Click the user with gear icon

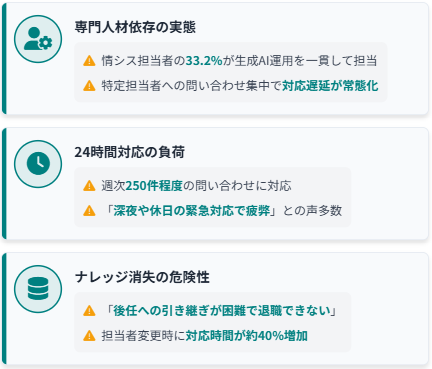[x=38, y=39]
